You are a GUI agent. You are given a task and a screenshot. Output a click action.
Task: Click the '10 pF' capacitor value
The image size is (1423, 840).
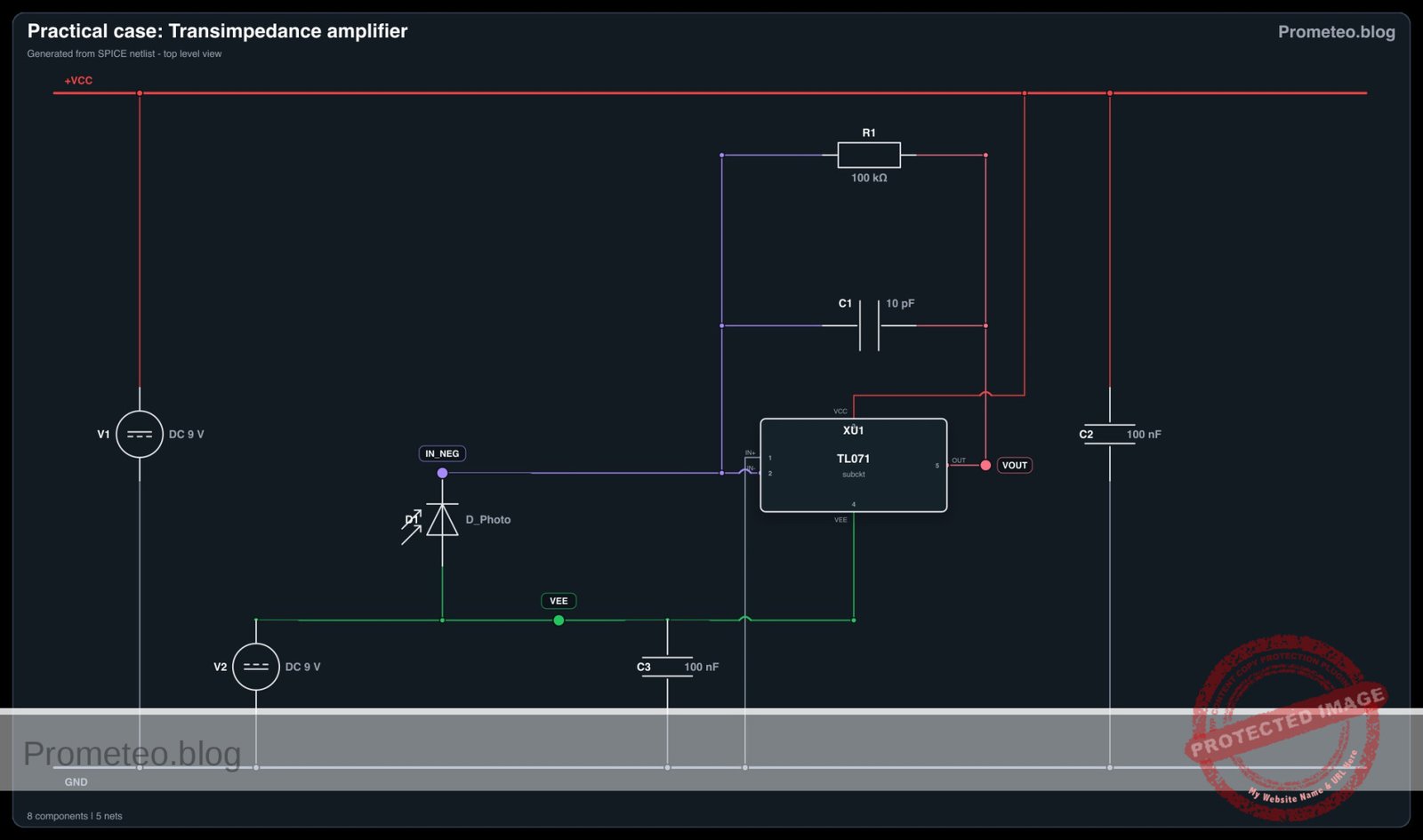[x=900, y=304]
